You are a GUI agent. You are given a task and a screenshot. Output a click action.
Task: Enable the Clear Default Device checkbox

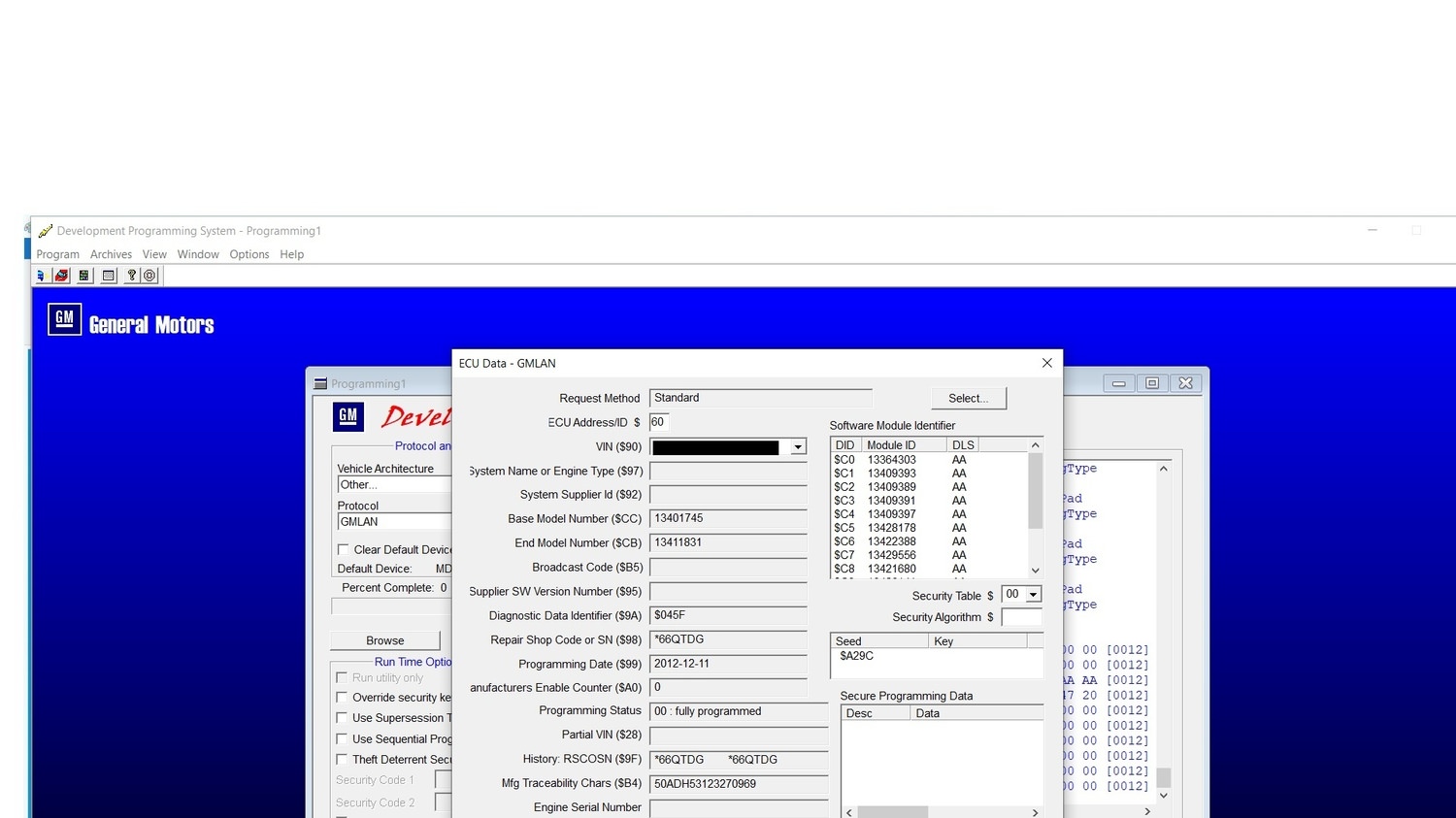click(343, 549)
